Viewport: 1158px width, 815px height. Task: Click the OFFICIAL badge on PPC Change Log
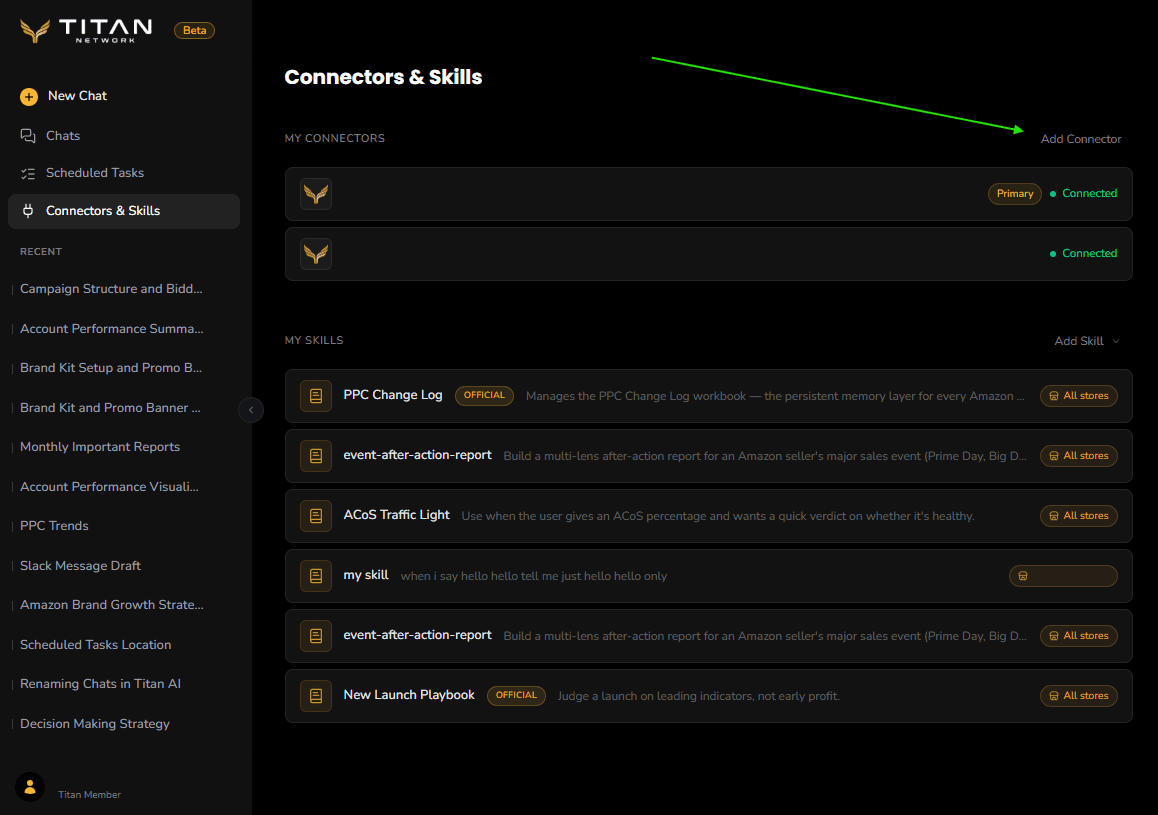[x=484, y=396]
